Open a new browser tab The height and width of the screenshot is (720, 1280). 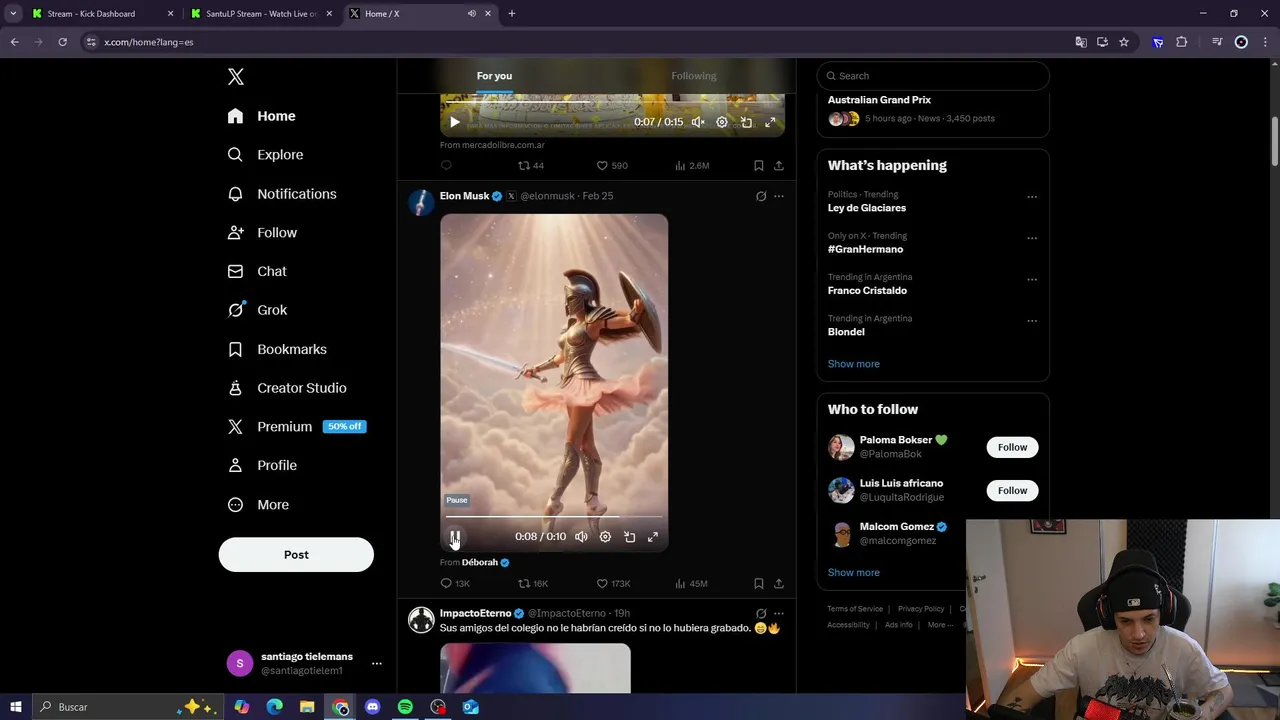click(511, 14)
